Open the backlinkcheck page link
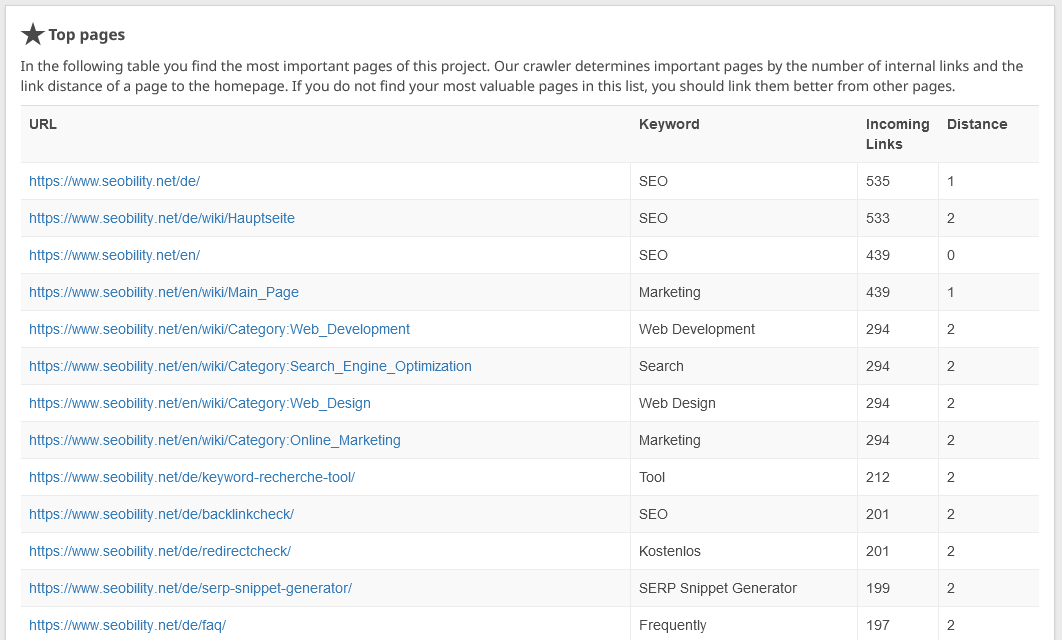Screen dimensions: 1062x640 (x=161, y=514)
